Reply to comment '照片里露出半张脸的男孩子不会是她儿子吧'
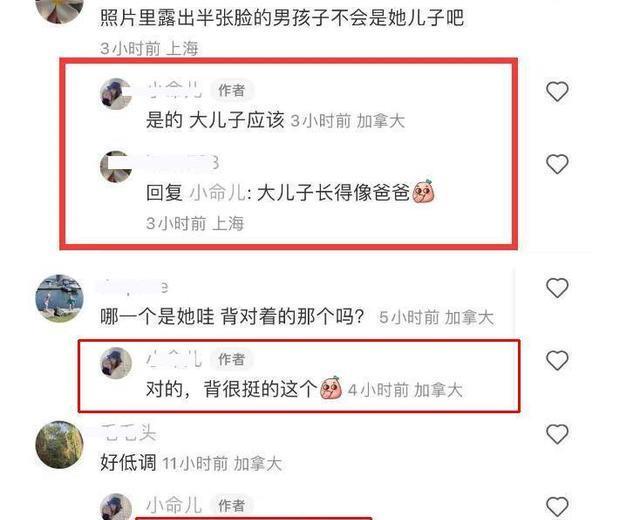The width and height of the screenshot is (640, 520). tap(282, 18)
